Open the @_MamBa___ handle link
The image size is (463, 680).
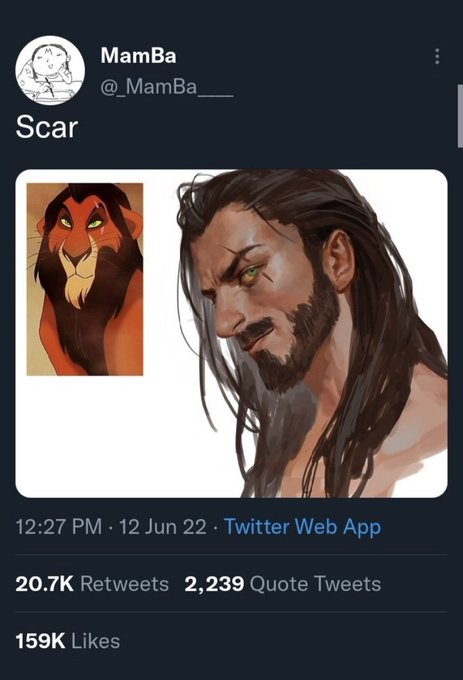tap(167, 87)
